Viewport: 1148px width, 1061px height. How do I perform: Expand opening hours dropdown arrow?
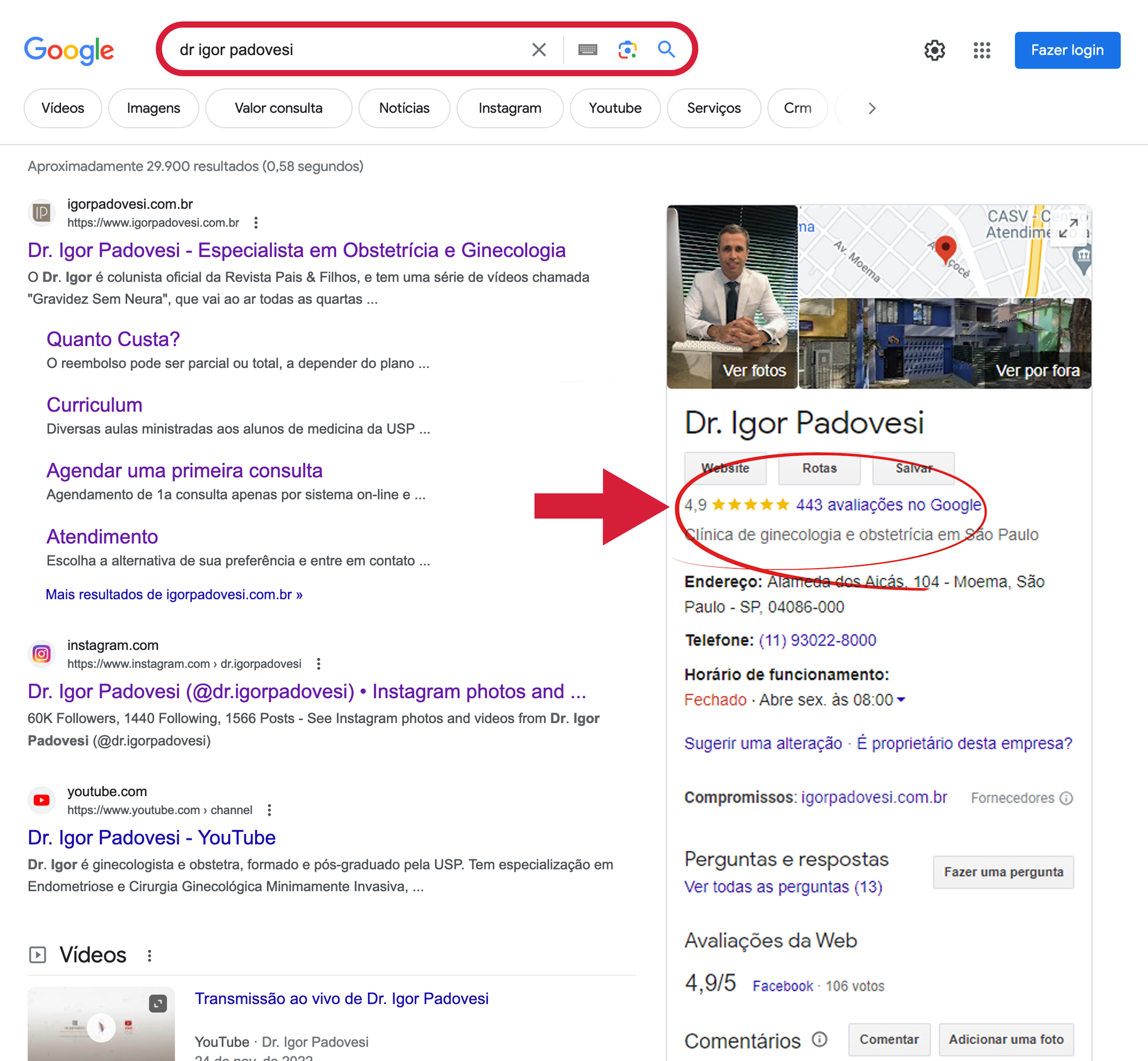click(900, 700)
